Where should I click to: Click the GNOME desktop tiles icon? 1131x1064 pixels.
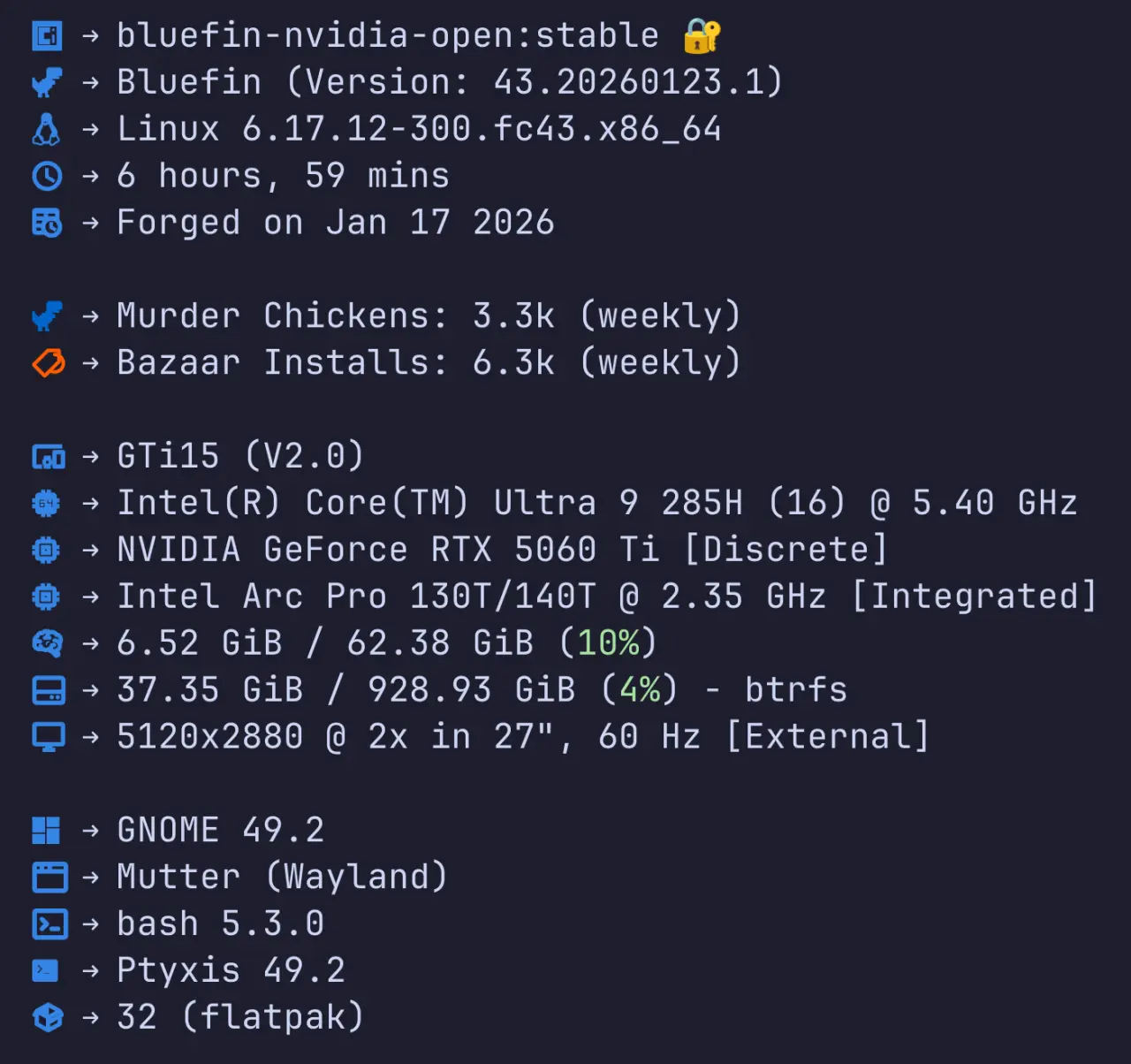pos(46,831)
